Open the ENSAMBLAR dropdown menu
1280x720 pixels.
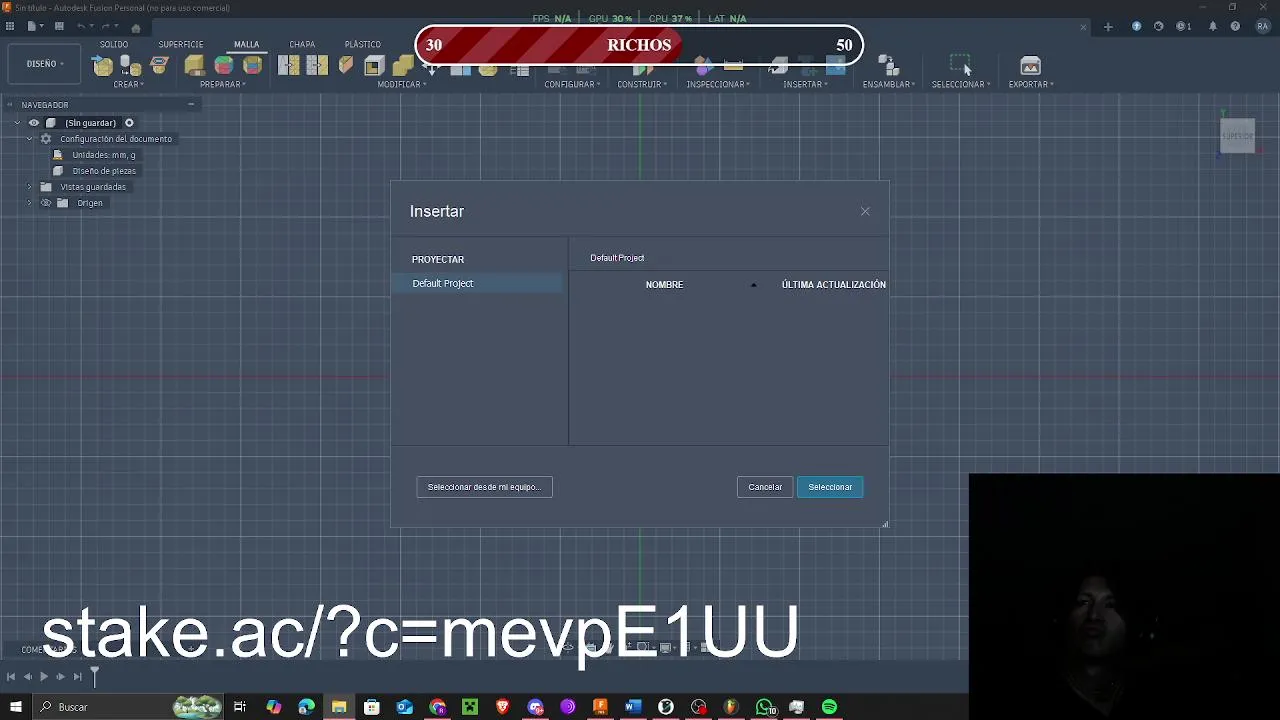click(x=889, y=84)
